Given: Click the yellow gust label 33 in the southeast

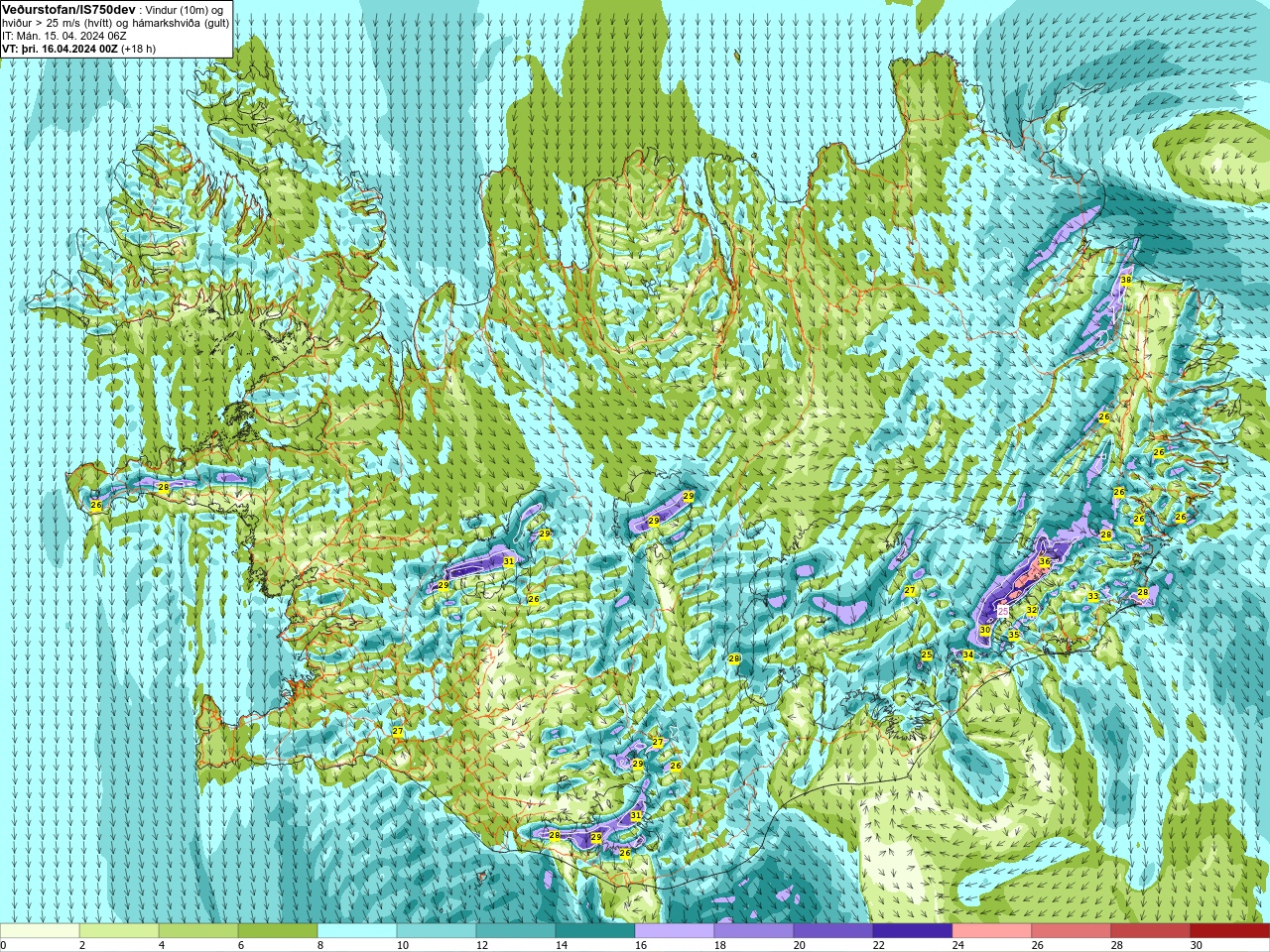Looking at the screenshot, I should coord(1092,597).
